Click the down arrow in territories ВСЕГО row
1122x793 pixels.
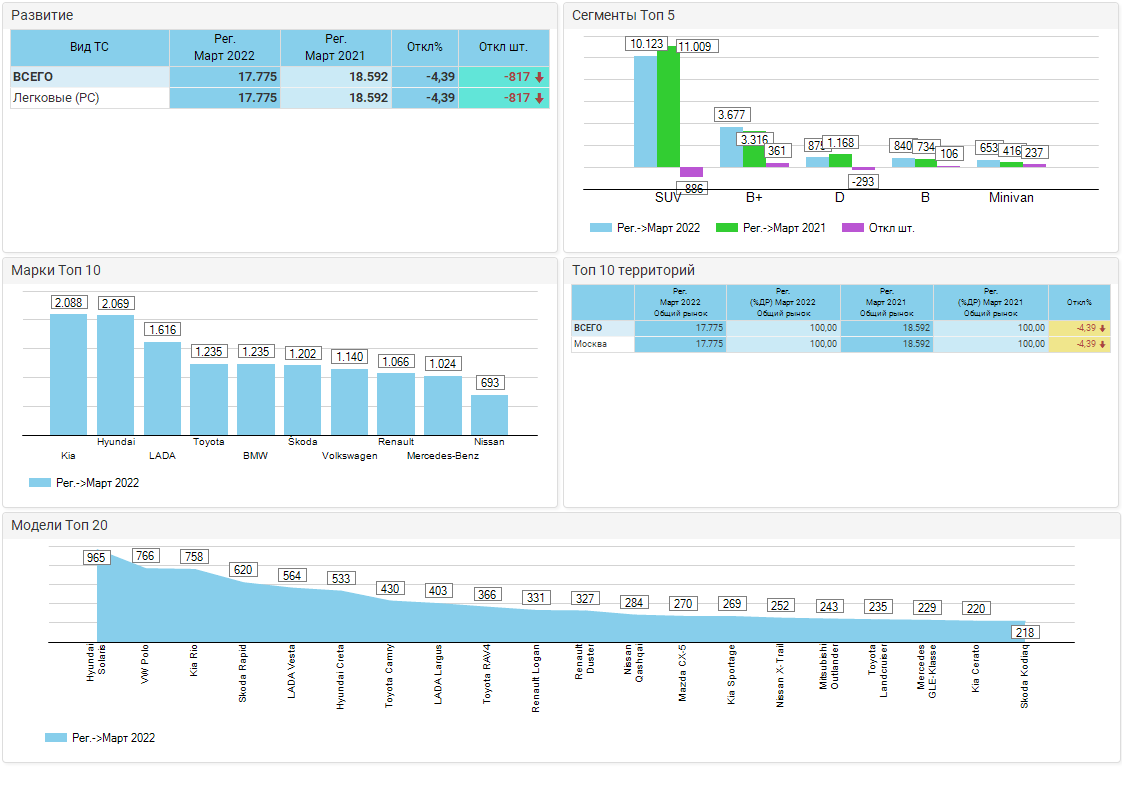point(1102,328)
